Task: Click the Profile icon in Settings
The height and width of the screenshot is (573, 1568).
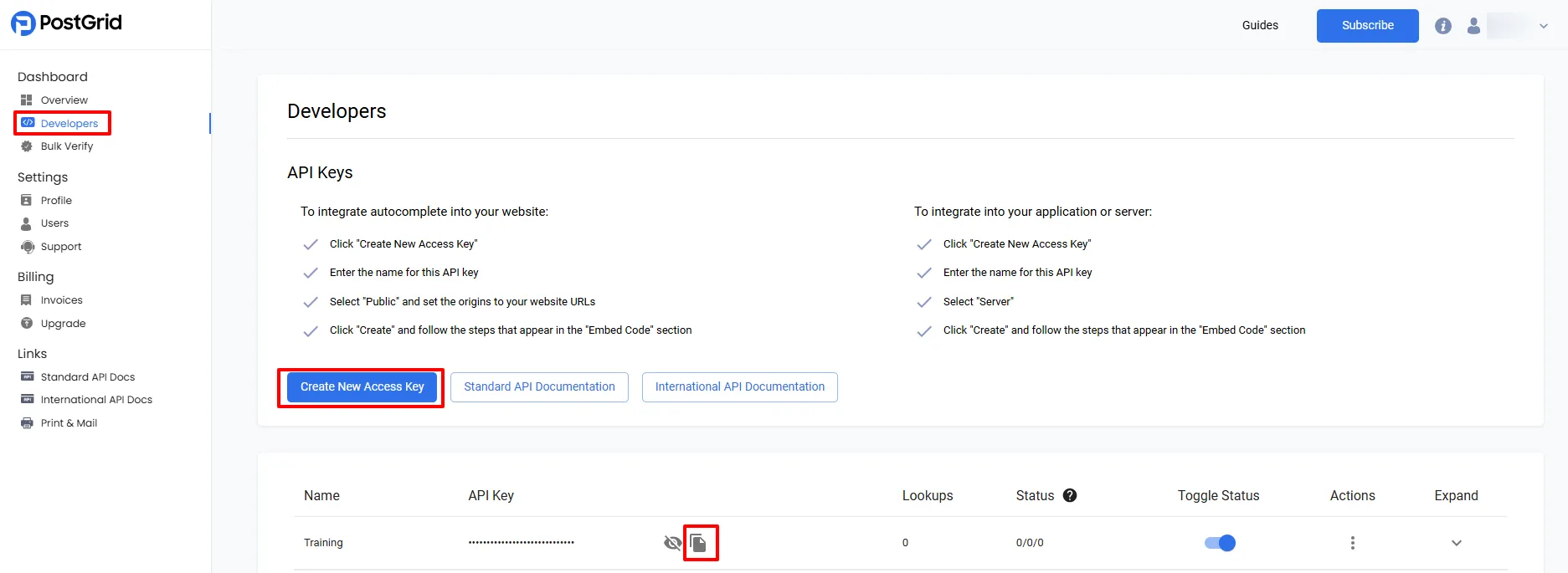Action: (x=27, y=201)
